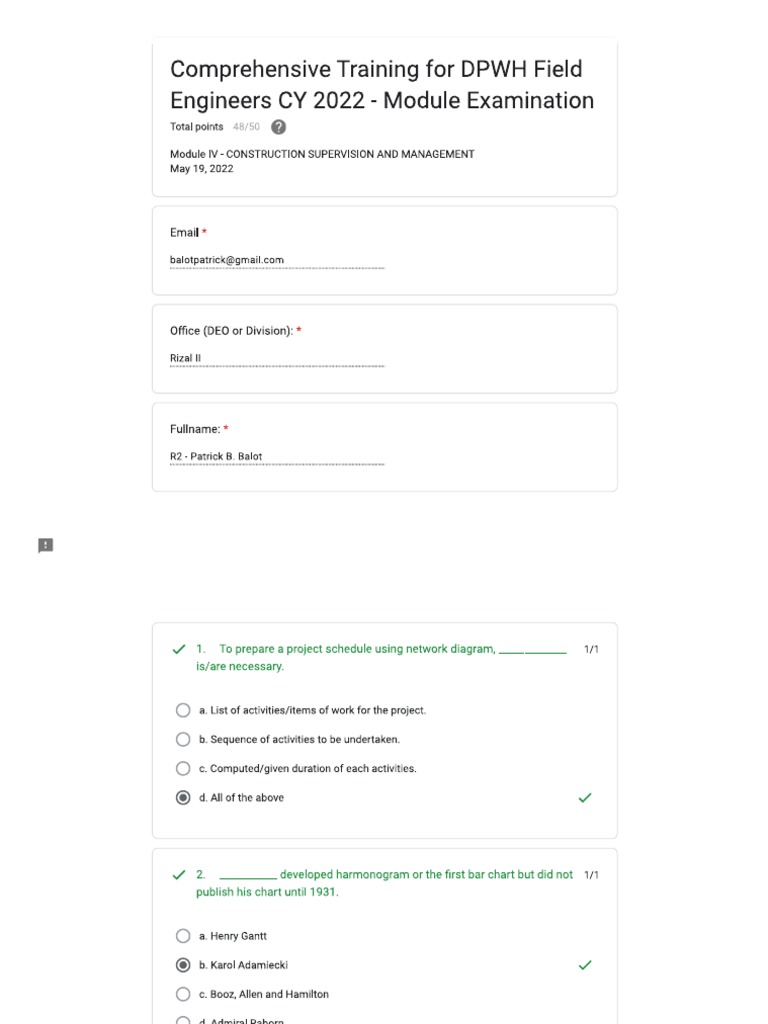Viewport: 768px width, 1024px height.
Task: Click the report problem icon at left
Action: 45,545
